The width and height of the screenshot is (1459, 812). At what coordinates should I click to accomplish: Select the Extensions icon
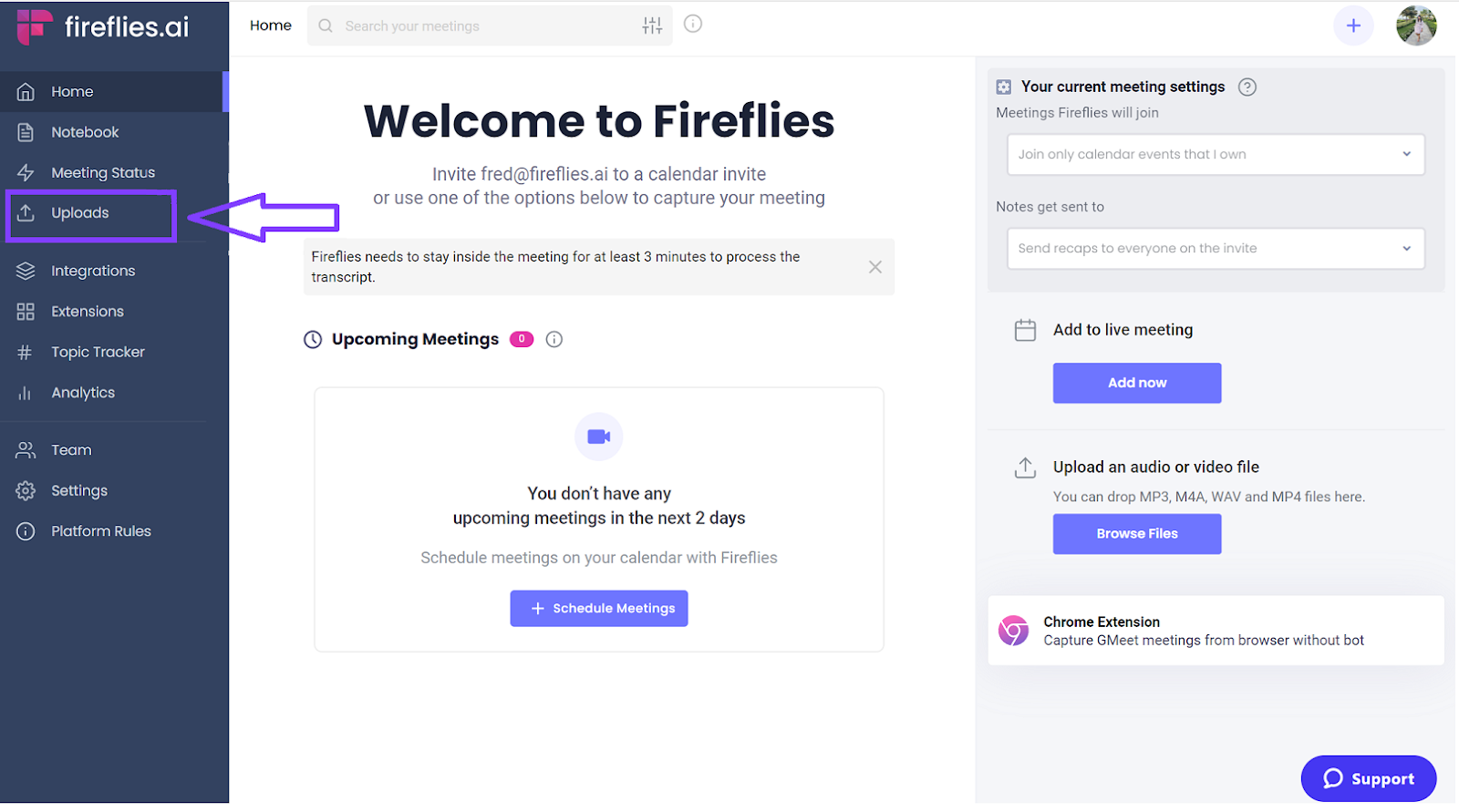point(26,311)
